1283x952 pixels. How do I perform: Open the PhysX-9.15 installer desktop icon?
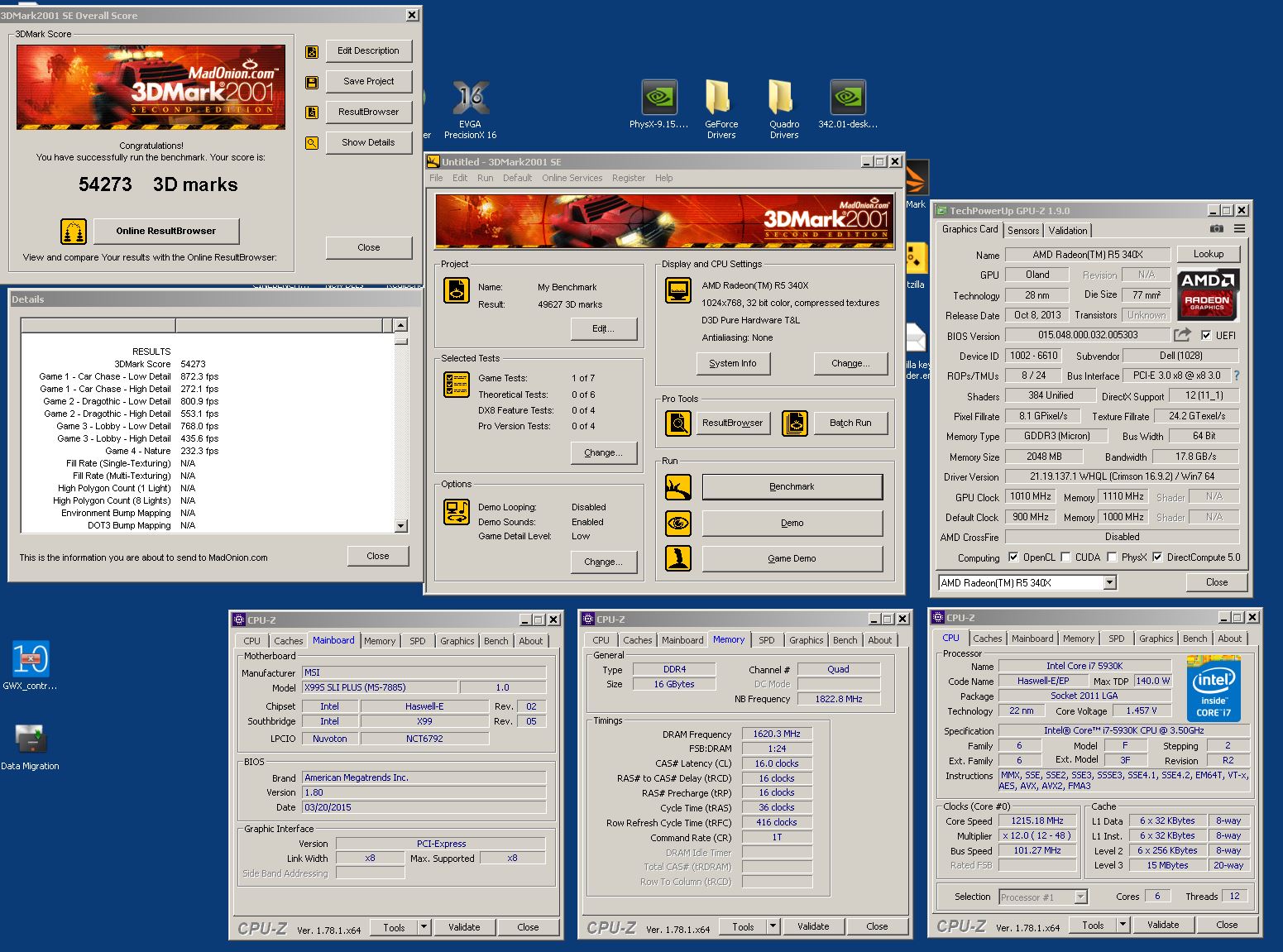click(659, 104)
